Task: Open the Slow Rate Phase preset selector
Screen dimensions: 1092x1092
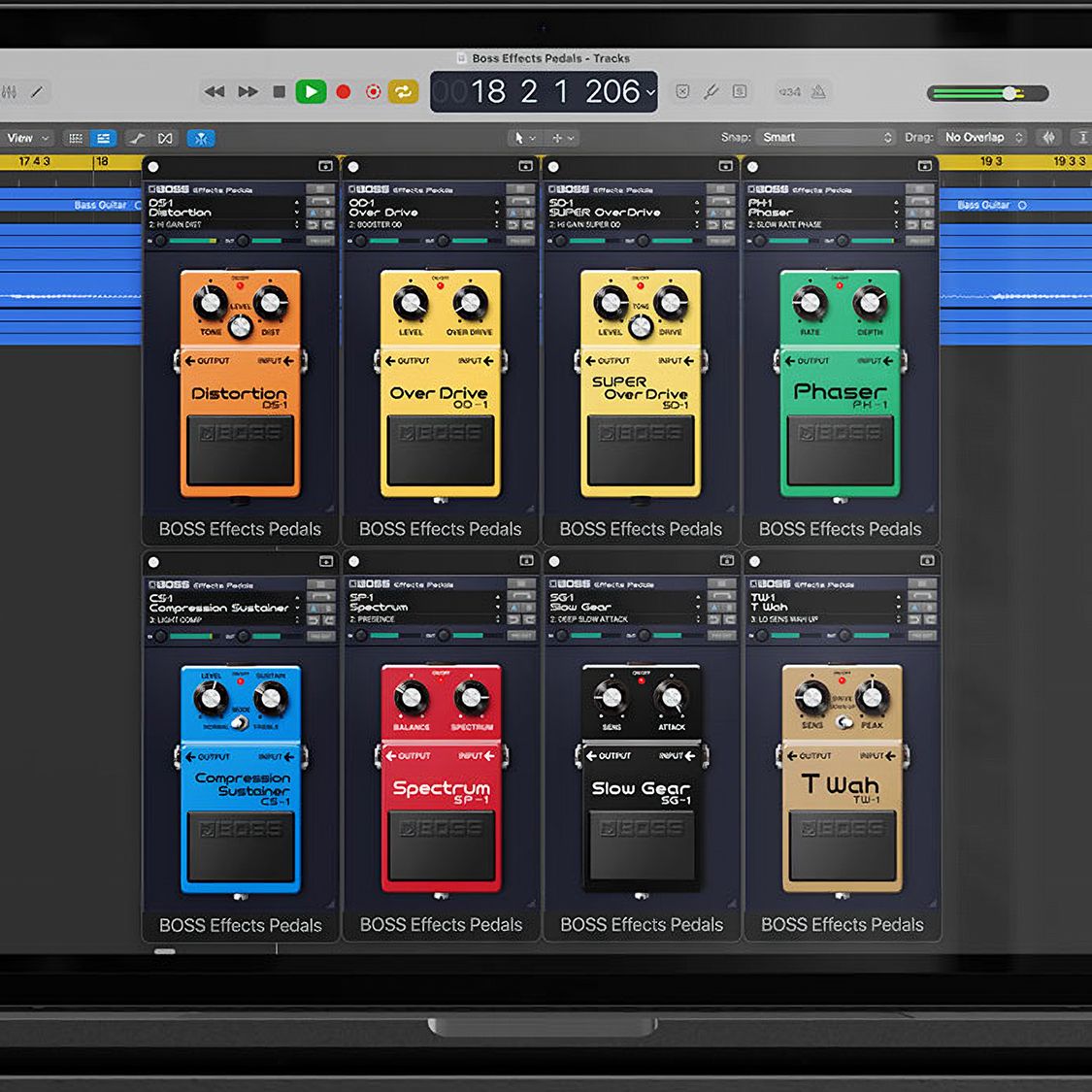Action: (823, 225)
